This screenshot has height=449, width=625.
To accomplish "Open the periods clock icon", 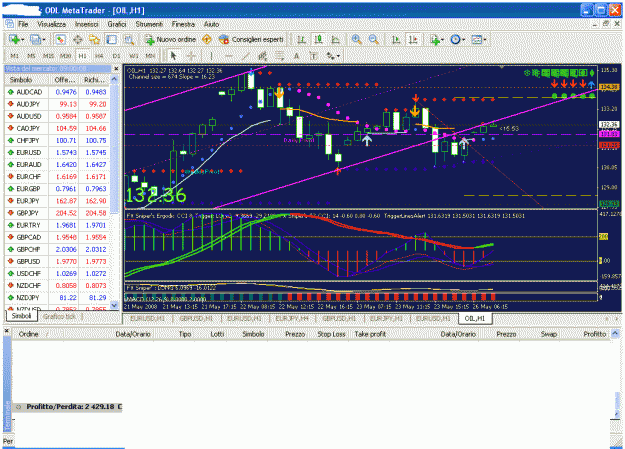I will pos(455,39).
